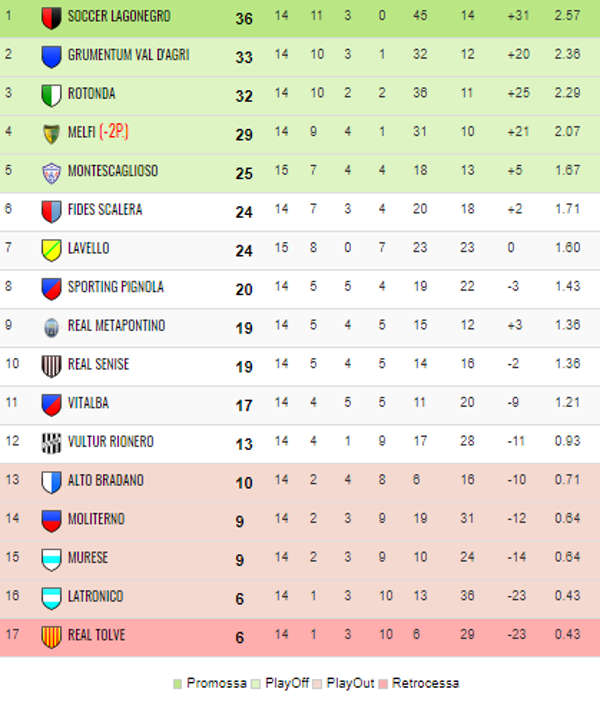Click the Lavello yellow-green shield icon
Image resolution: width=600 pixels, height=702 pixels.
click(x=51, y=250)
